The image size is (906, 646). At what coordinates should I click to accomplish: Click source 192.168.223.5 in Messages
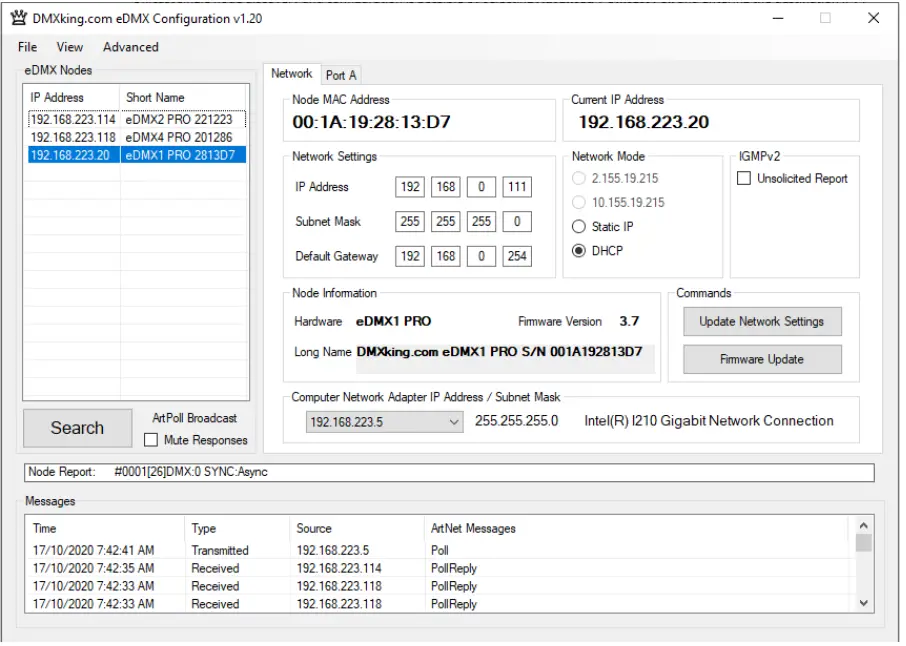[x=333, y=551]
